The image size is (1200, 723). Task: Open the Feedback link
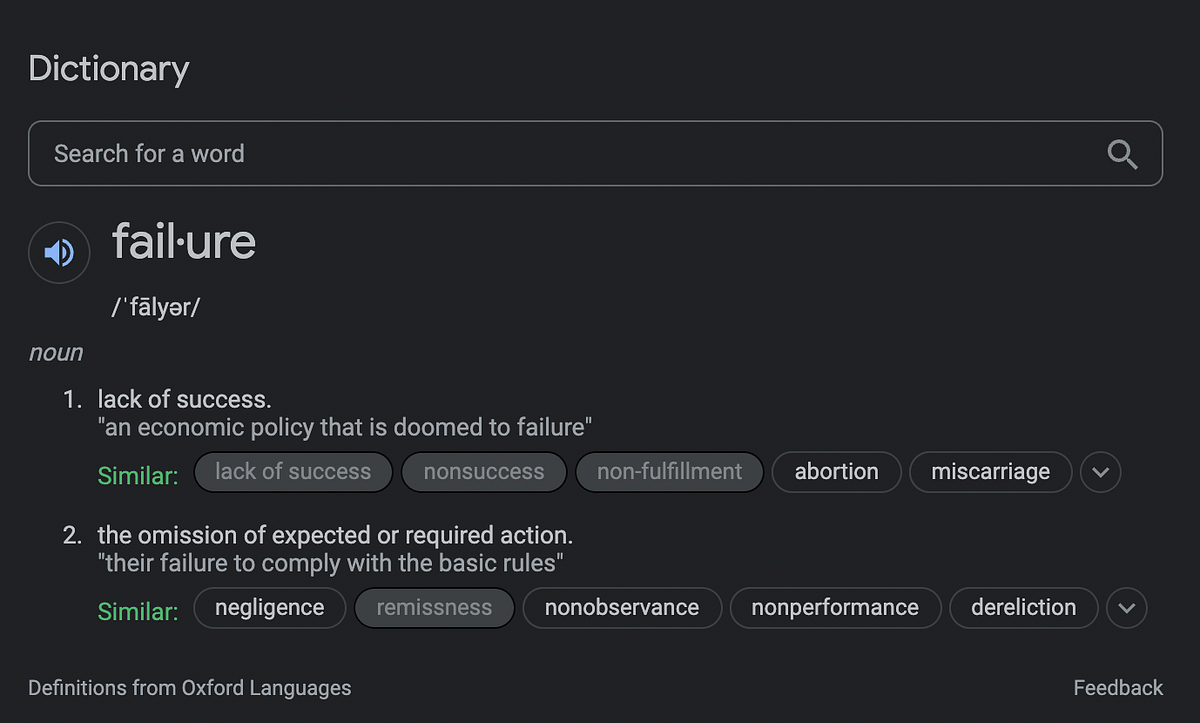(1118, 688)
